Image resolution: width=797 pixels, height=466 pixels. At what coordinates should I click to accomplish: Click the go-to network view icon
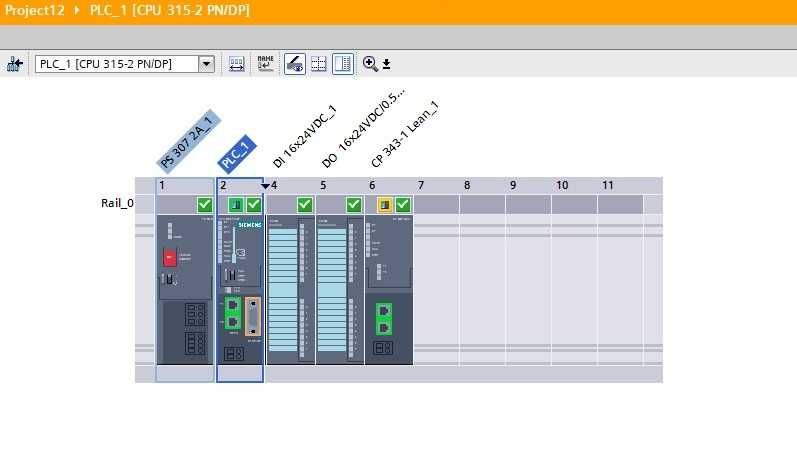(x=15, y=64)
